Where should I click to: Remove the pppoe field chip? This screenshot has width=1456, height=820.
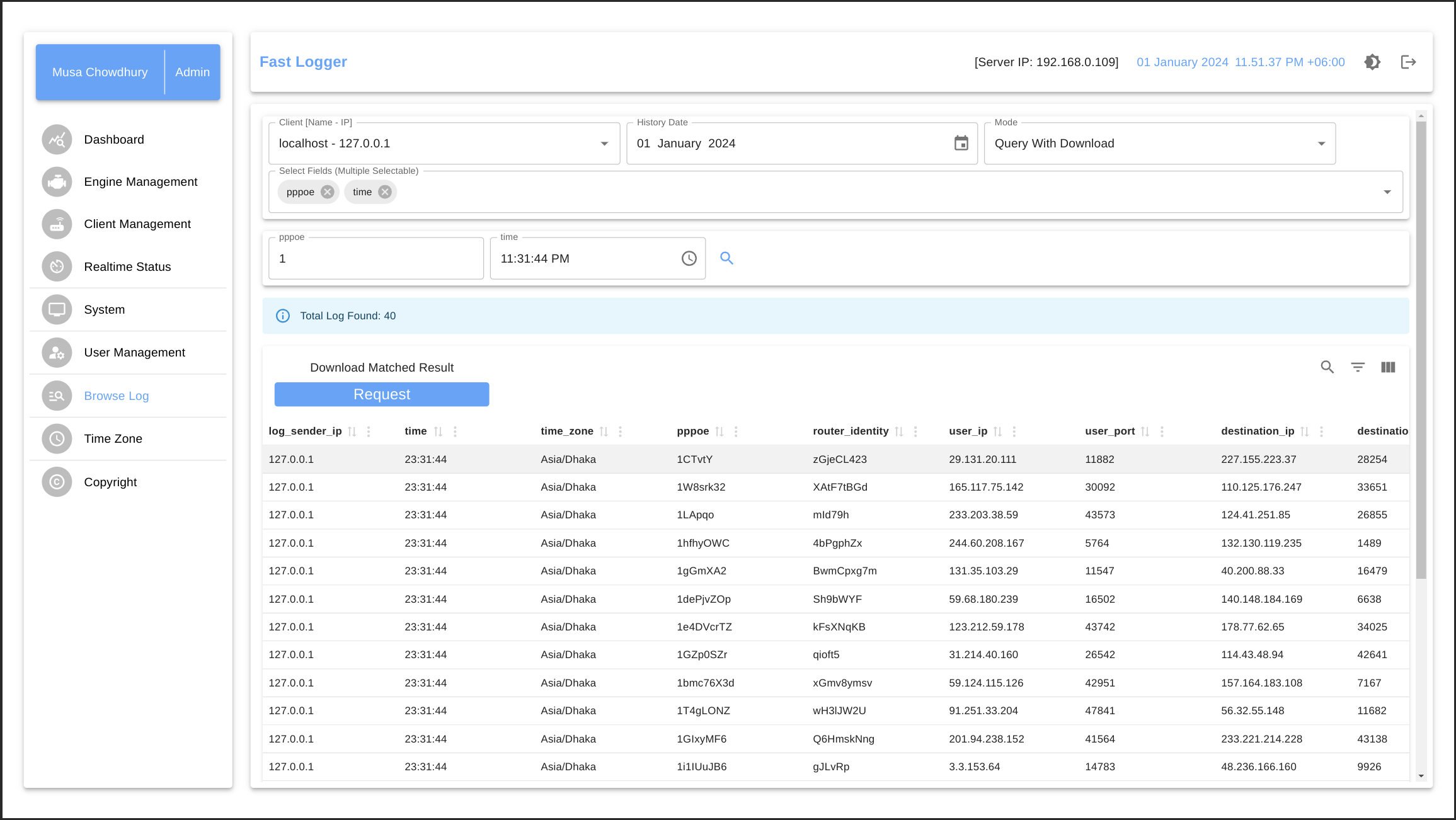coord(327,192)
